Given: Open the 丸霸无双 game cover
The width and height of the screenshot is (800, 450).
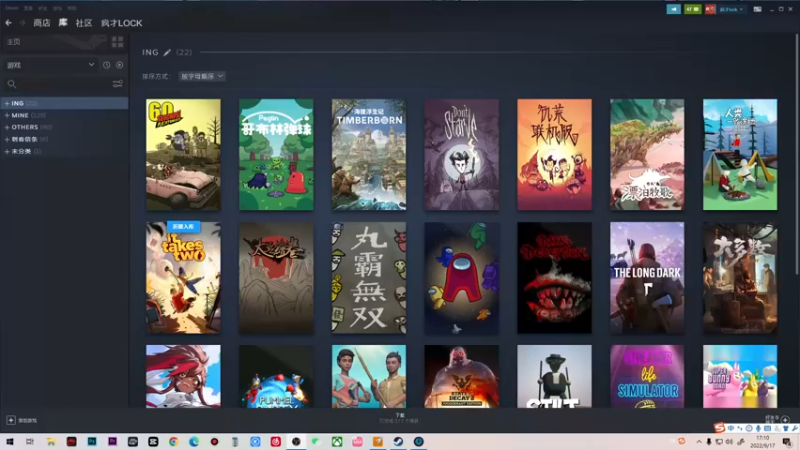Looking at the screenshot, I should coord(369,278).
